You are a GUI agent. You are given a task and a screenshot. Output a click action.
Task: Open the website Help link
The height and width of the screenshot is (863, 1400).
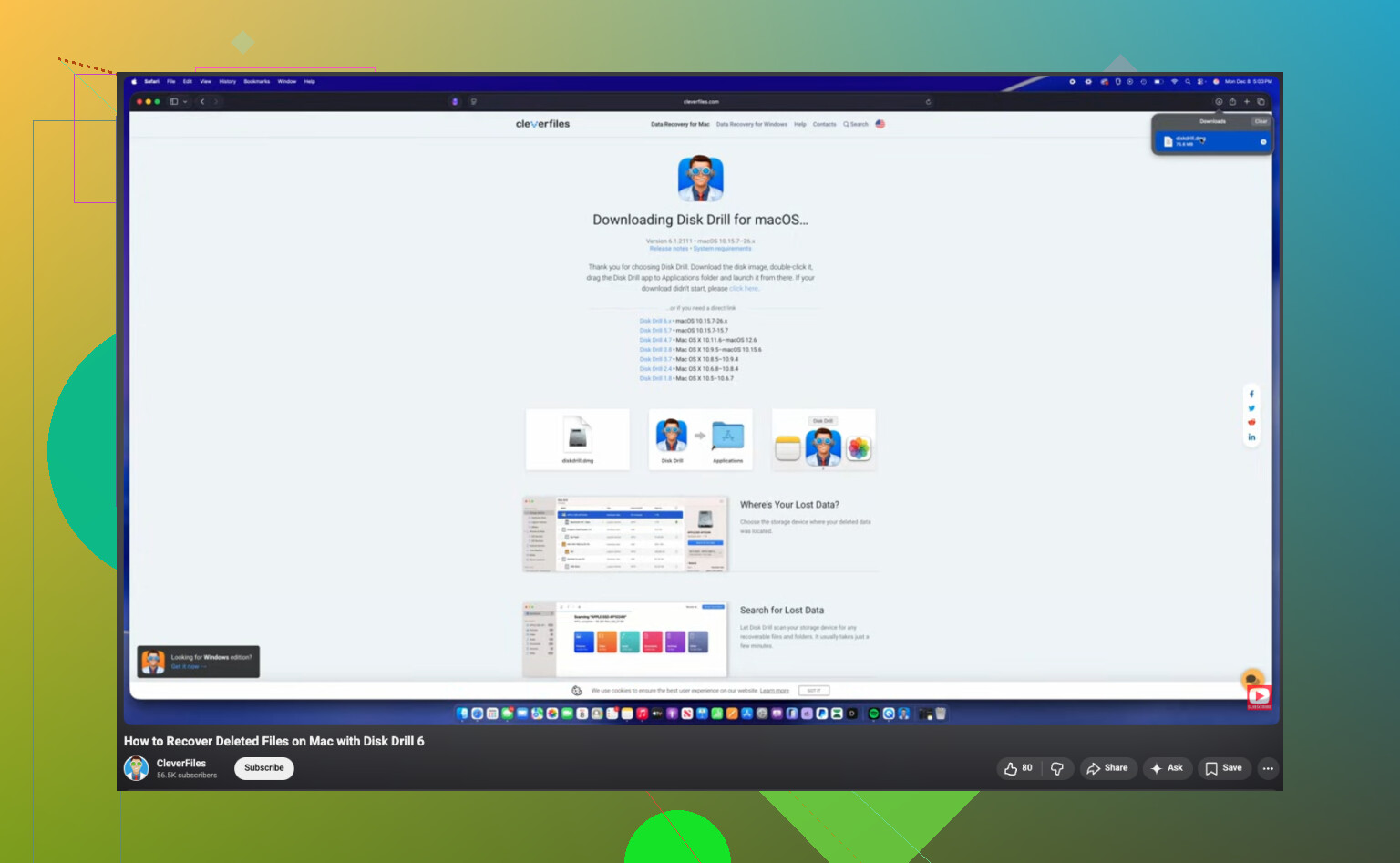(800, 124)
